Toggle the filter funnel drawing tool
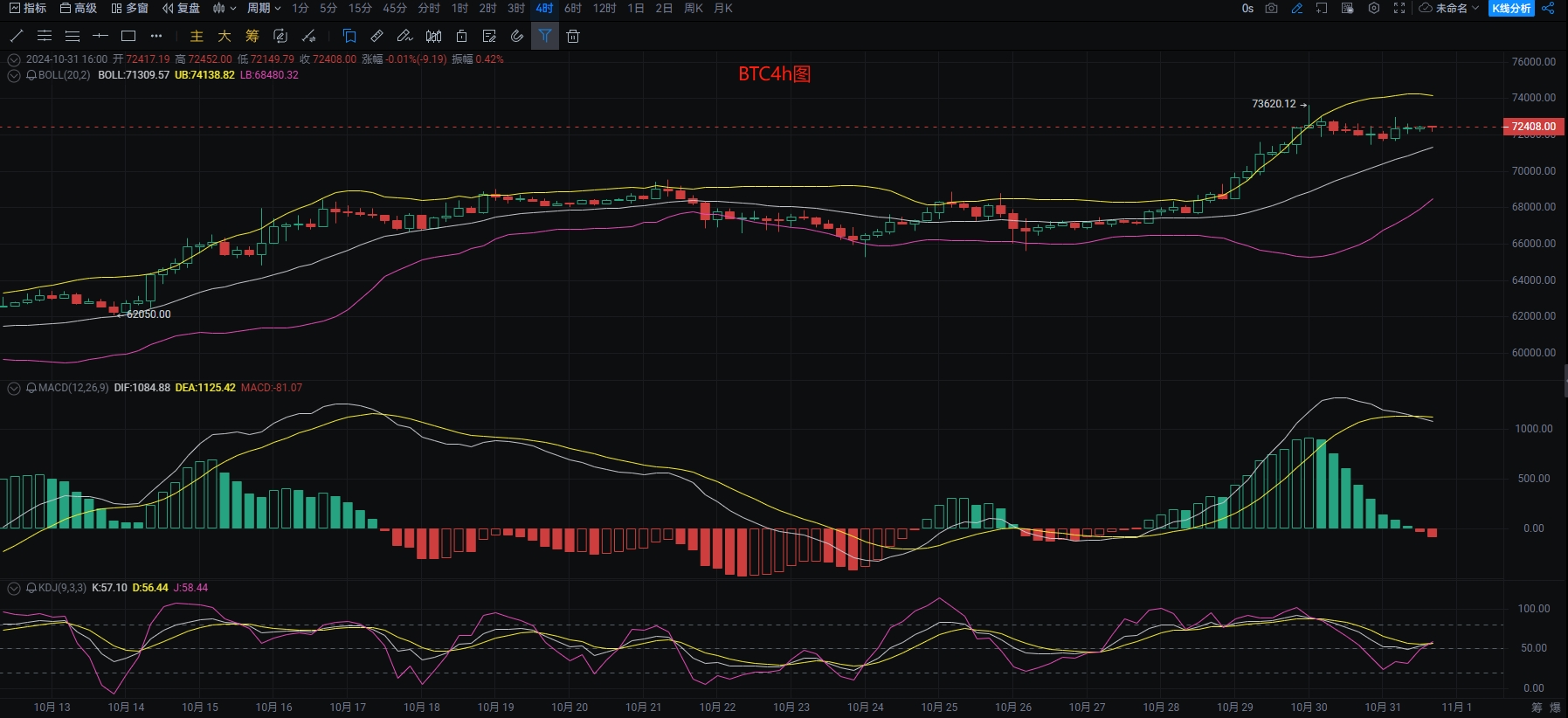1568x718 pixels. point(545,36)
